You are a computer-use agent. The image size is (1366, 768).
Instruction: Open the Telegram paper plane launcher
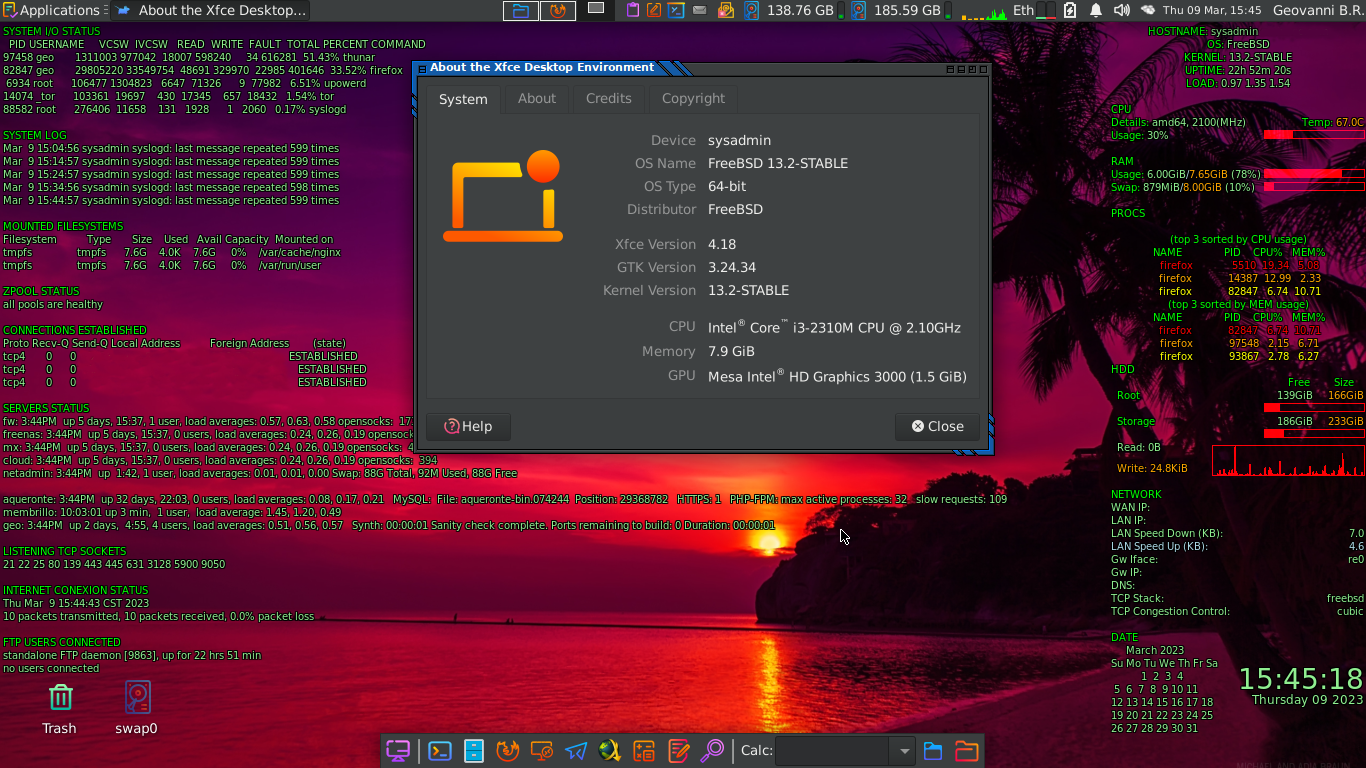[x=576, y=751]
